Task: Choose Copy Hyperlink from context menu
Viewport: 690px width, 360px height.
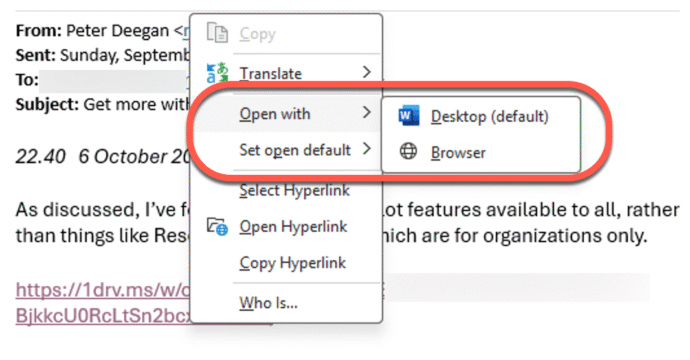Action: click(x=286, y=263)
